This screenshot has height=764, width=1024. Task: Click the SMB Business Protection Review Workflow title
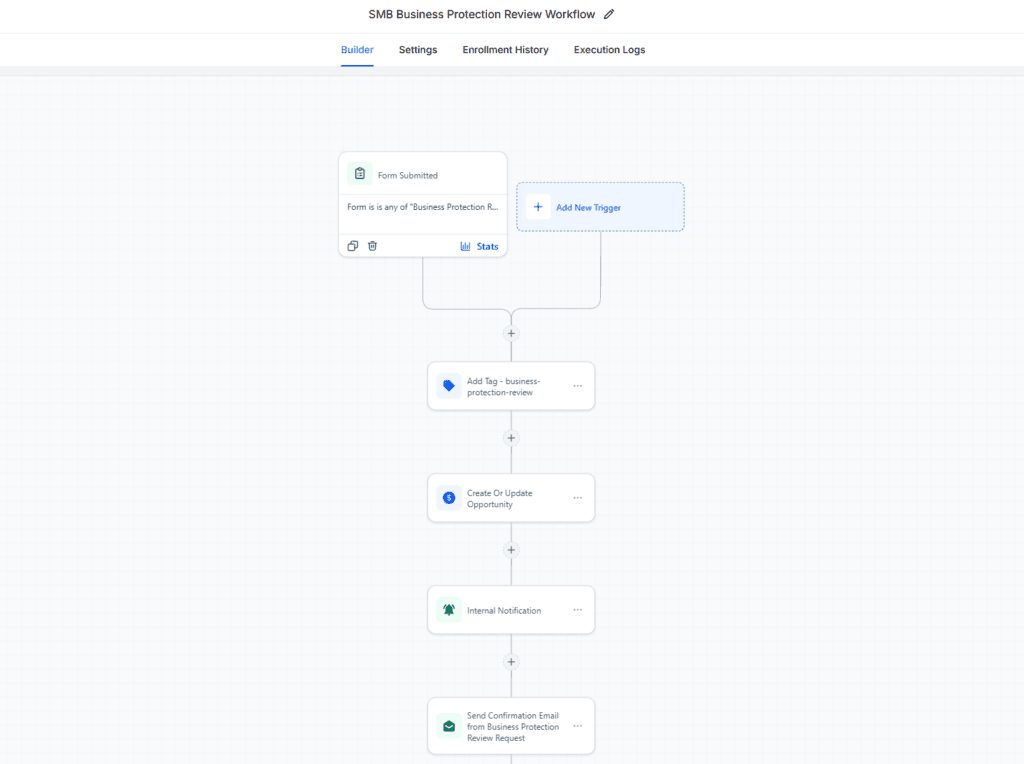(x=482, y=14)
